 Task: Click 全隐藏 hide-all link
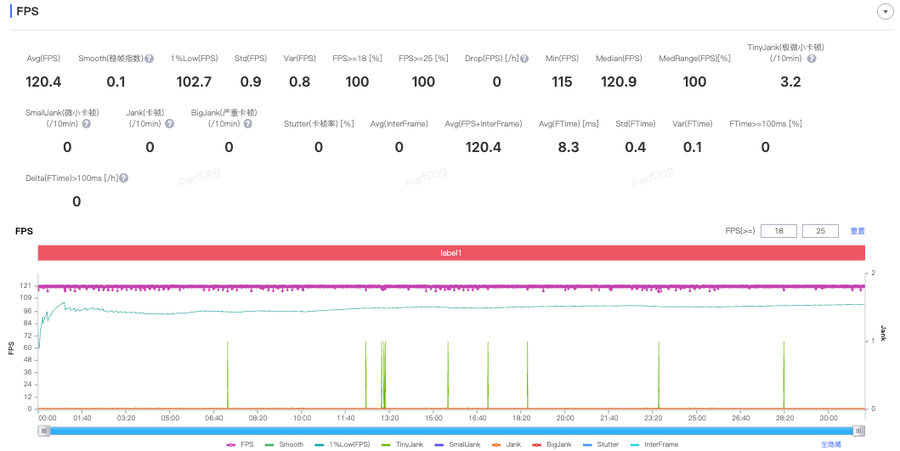(830, 444)
